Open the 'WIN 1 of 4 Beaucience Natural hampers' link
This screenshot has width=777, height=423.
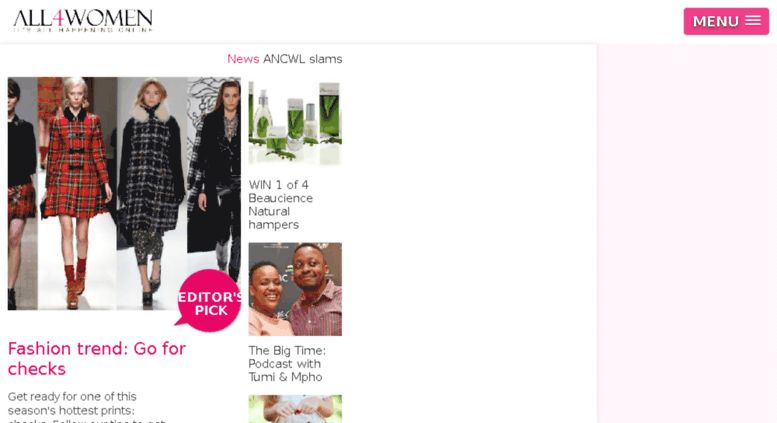[x=280, y=205]
